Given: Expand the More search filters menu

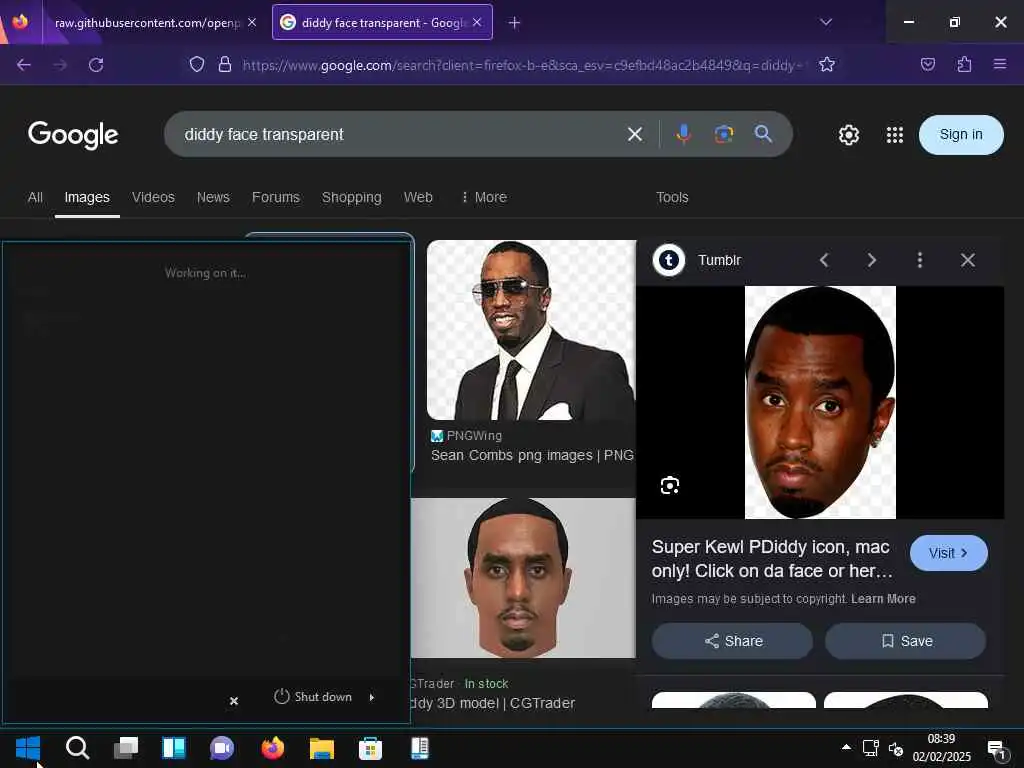Looking at the screenshot, I should [484, 197].
